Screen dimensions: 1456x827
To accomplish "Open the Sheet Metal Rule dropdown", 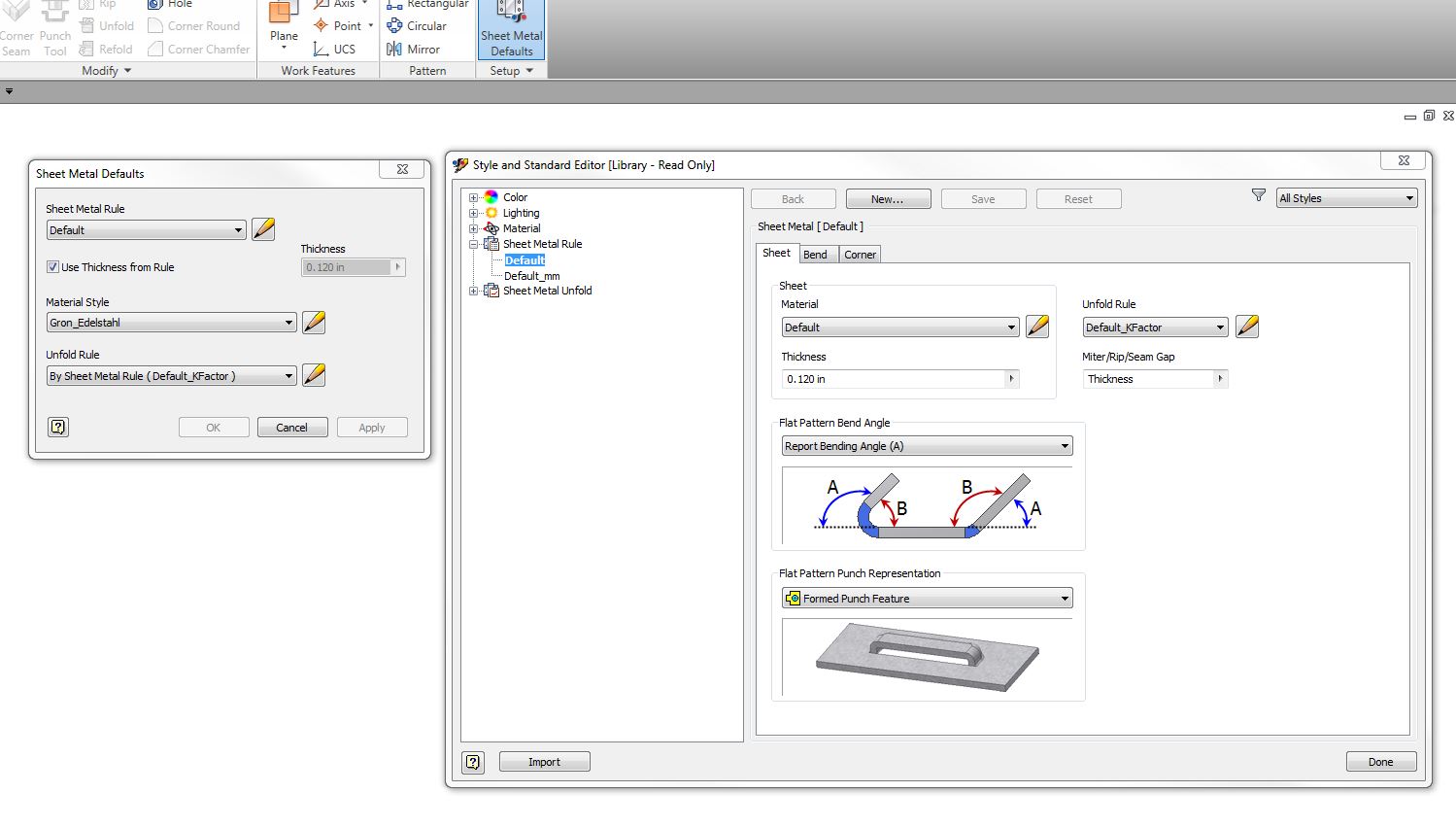I will (147, 230).
